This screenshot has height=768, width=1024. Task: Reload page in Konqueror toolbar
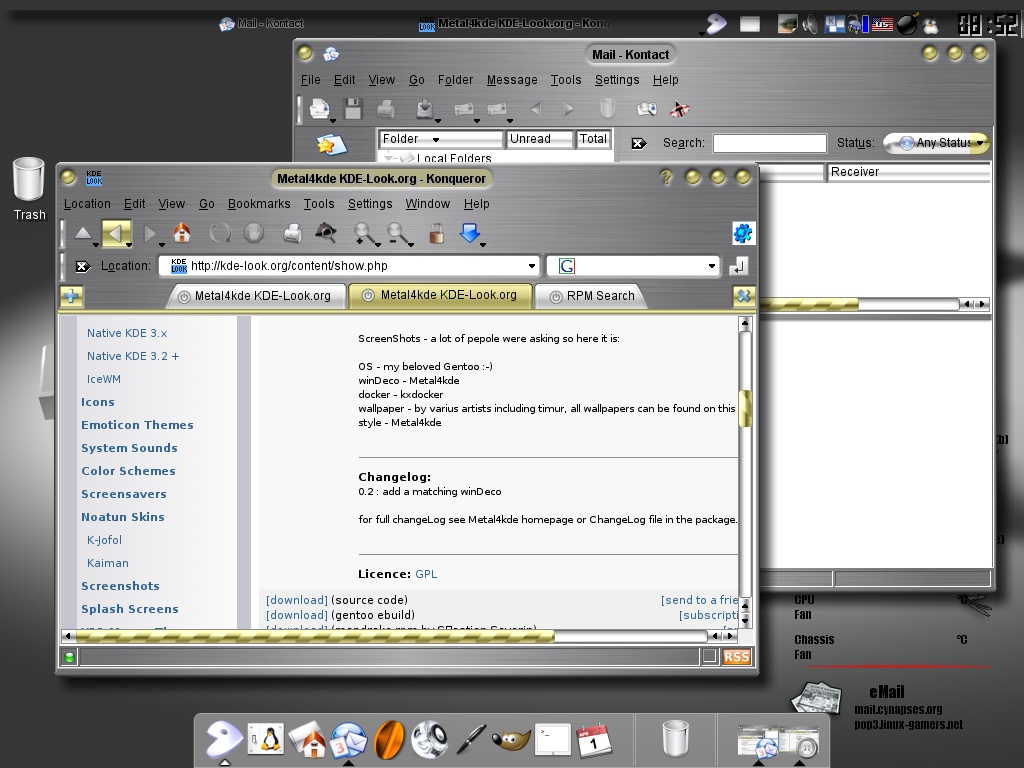point(220,233)
